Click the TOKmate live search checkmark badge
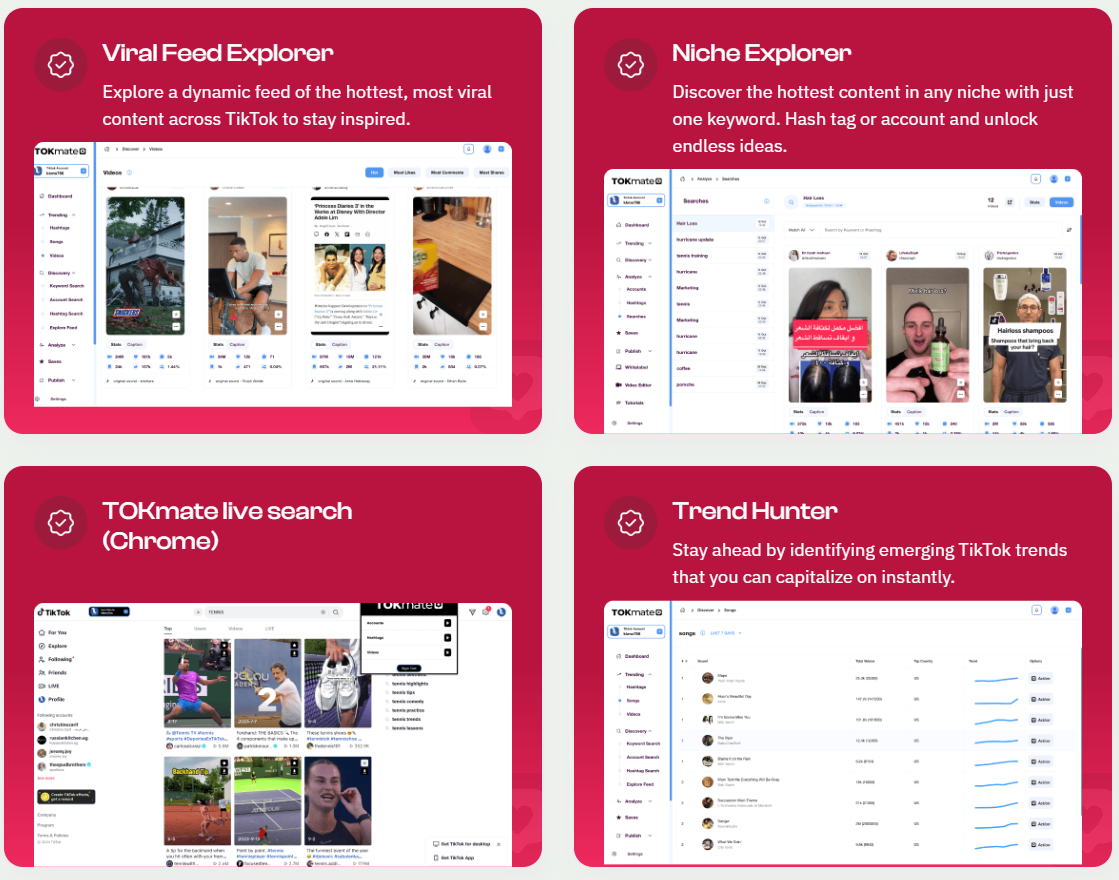 coord(61,522)
